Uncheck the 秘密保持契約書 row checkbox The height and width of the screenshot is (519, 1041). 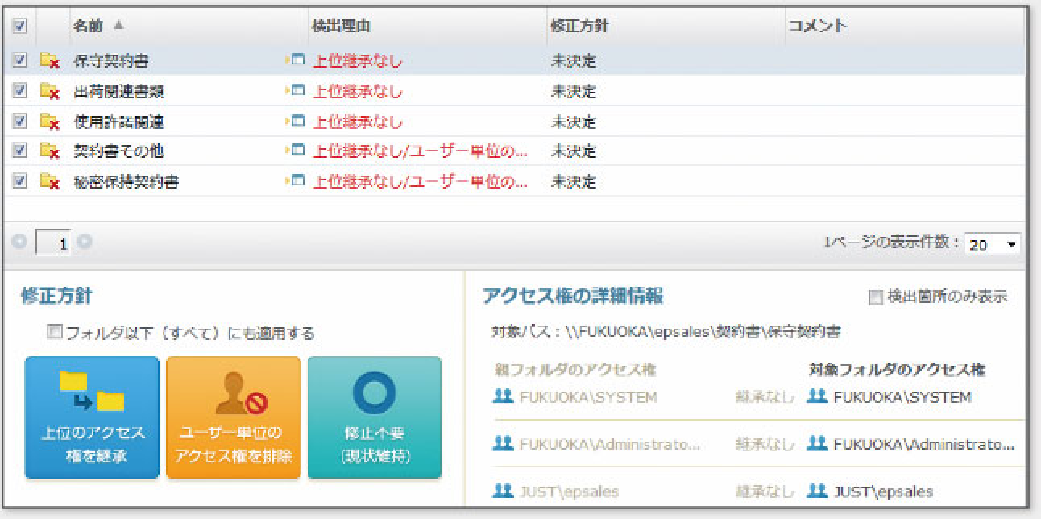[x=20, y=181]
